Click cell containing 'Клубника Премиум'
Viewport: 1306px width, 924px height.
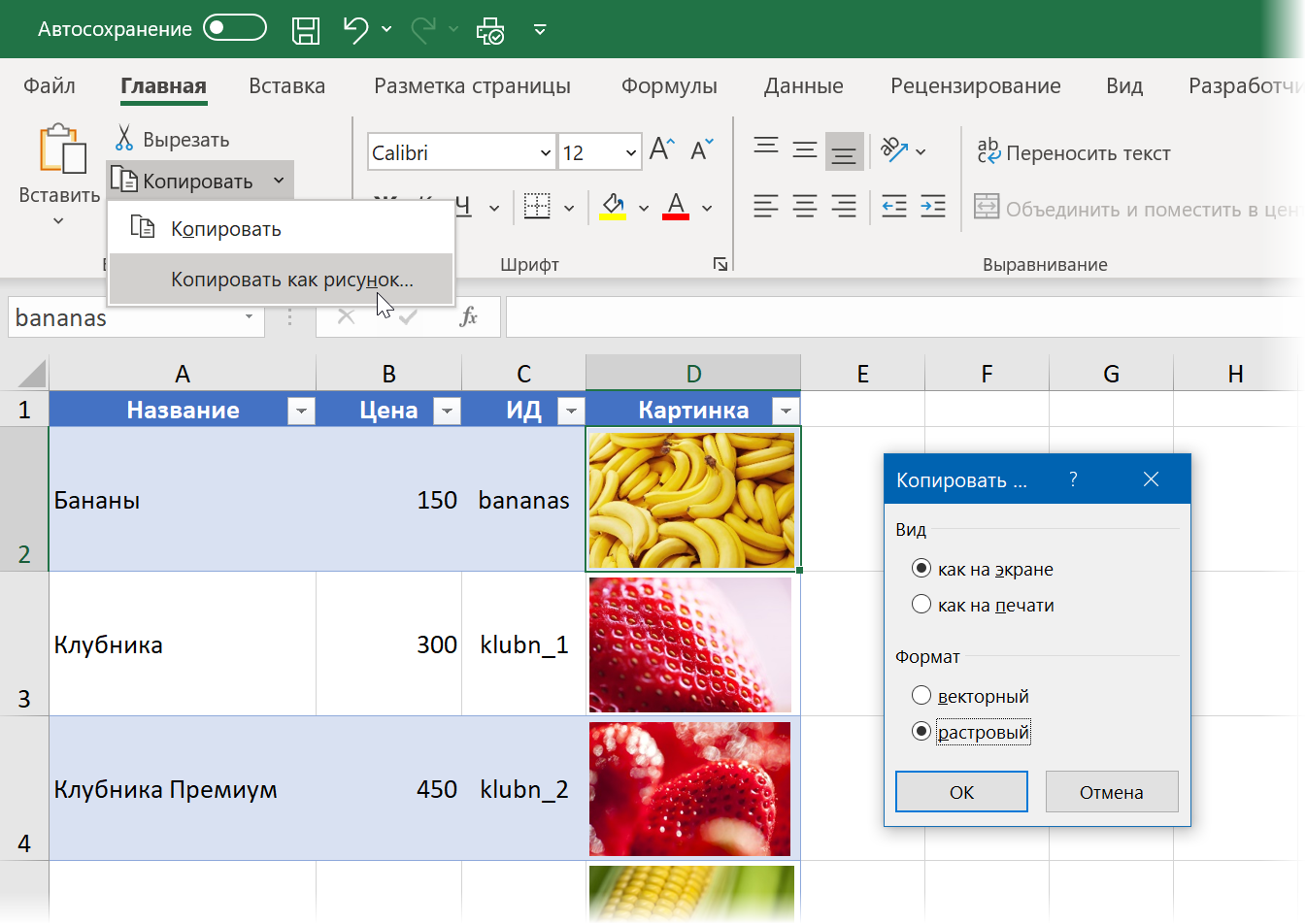coord(183,789)
